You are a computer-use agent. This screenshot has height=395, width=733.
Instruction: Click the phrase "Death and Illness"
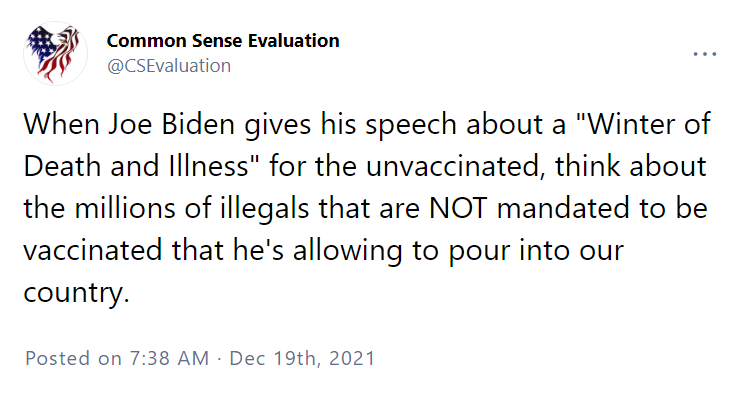(136, 166)
